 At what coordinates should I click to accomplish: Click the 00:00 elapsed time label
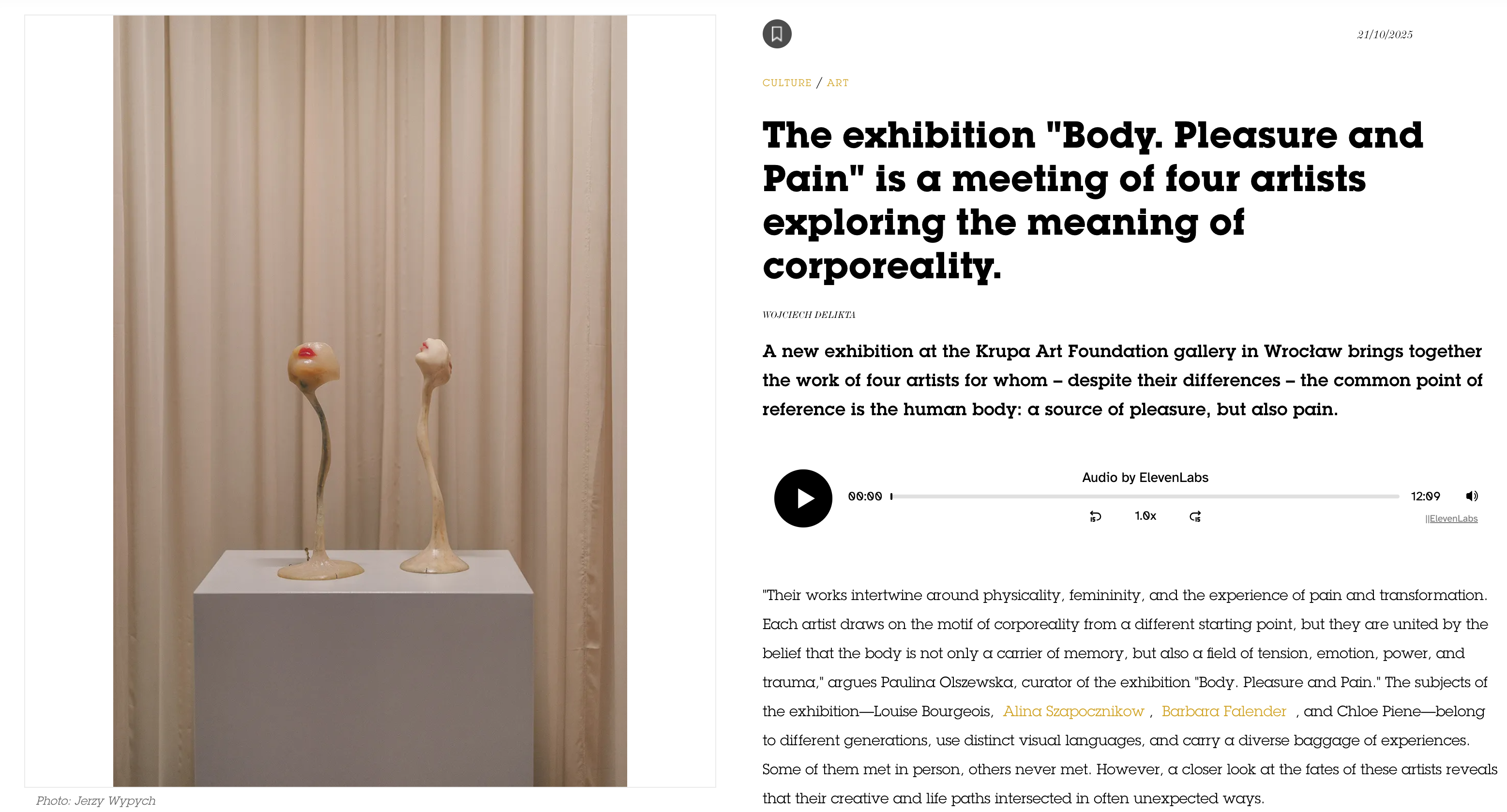click(x=865, y=496)
